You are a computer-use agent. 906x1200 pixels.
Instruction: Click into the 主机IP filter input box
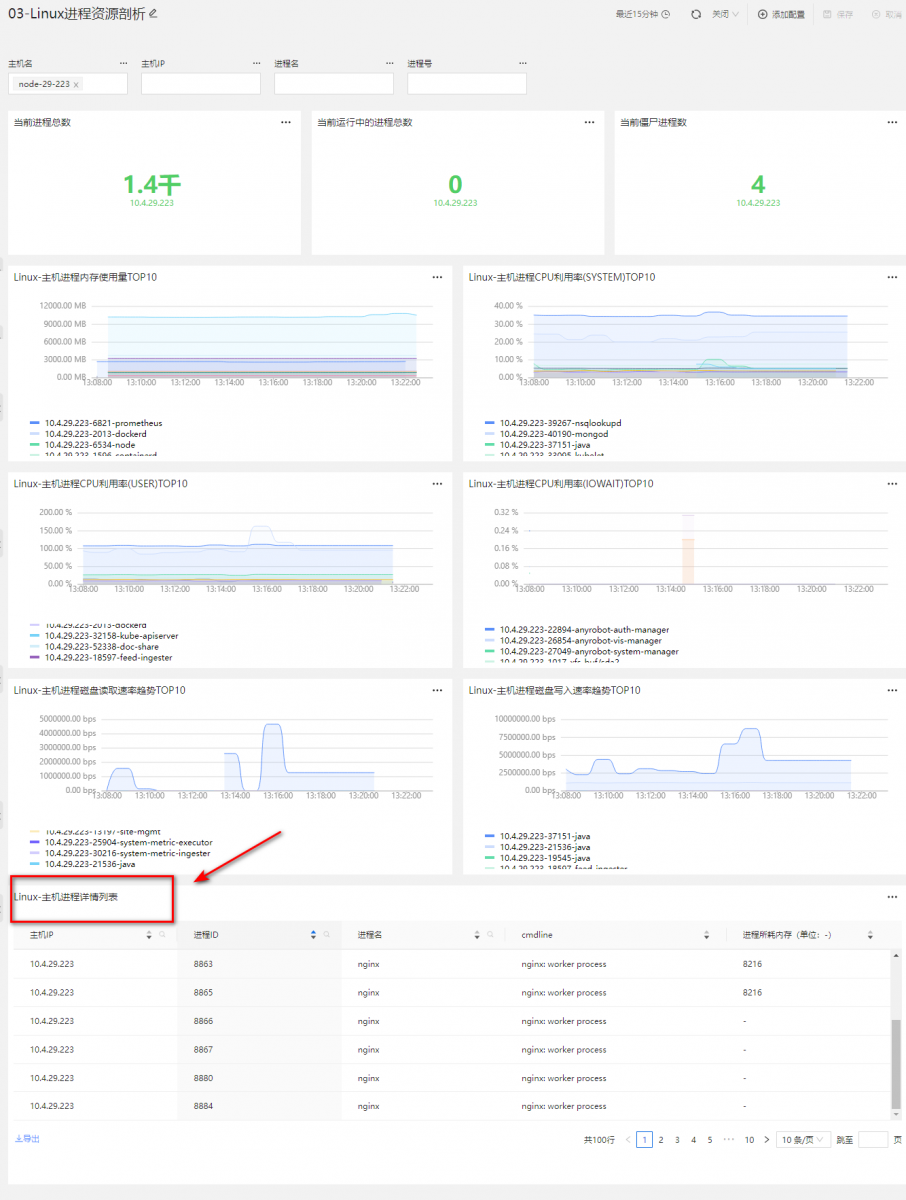pos(201,84)
